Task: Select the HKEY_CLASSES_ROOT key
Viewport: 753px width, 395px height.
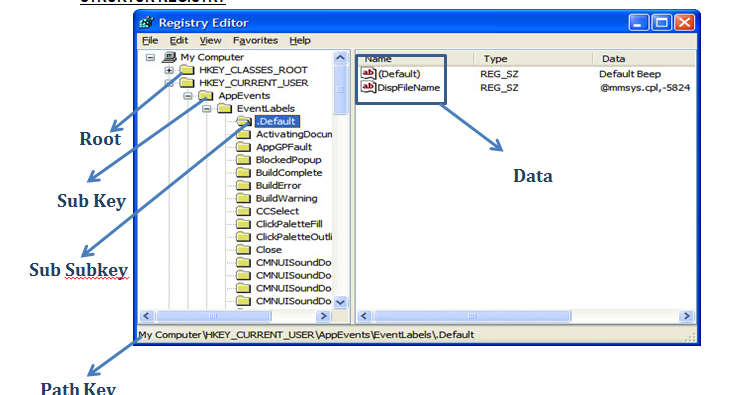Action: [x=253, y=70]
